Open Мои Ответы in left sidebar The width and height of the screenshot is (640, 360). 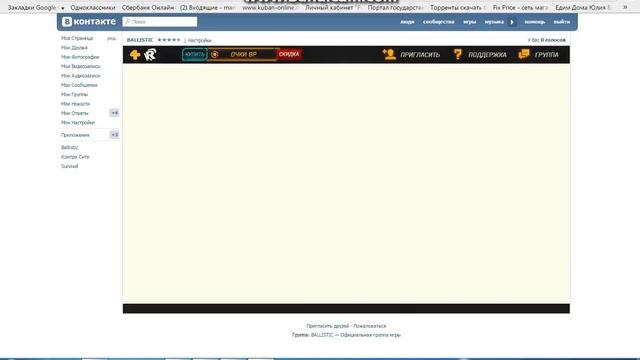[75, 113]
